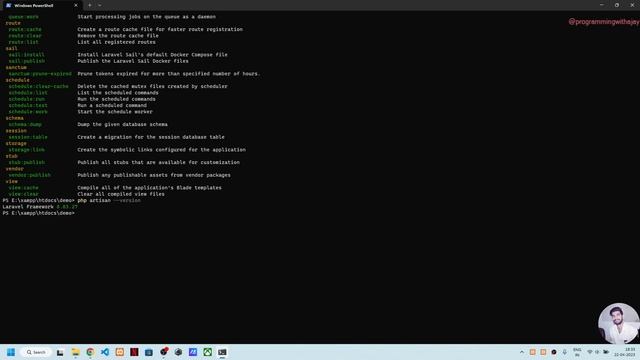The width and height of the screenshot is (640, 360).
Task: Click the Laravel Framework version line
Action: coord(40,207)
